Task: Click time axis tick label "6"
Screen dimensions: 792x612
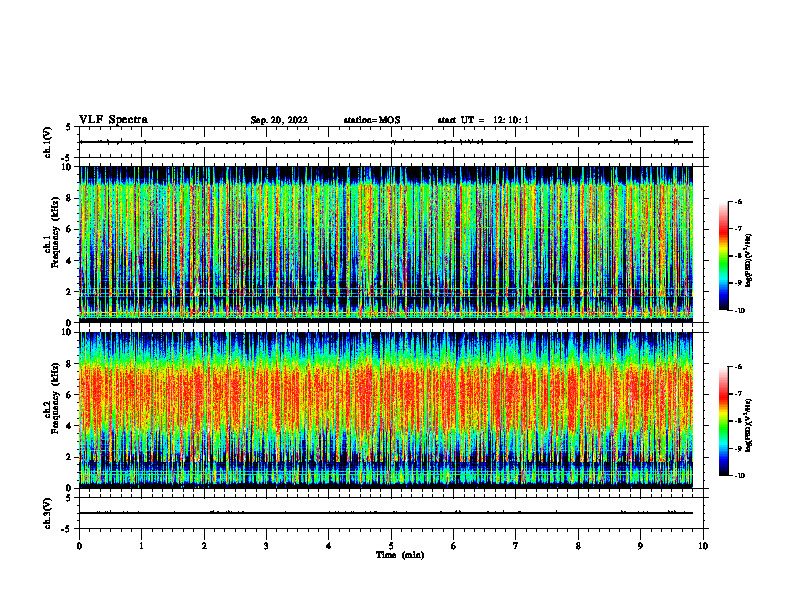Action: 454,546
